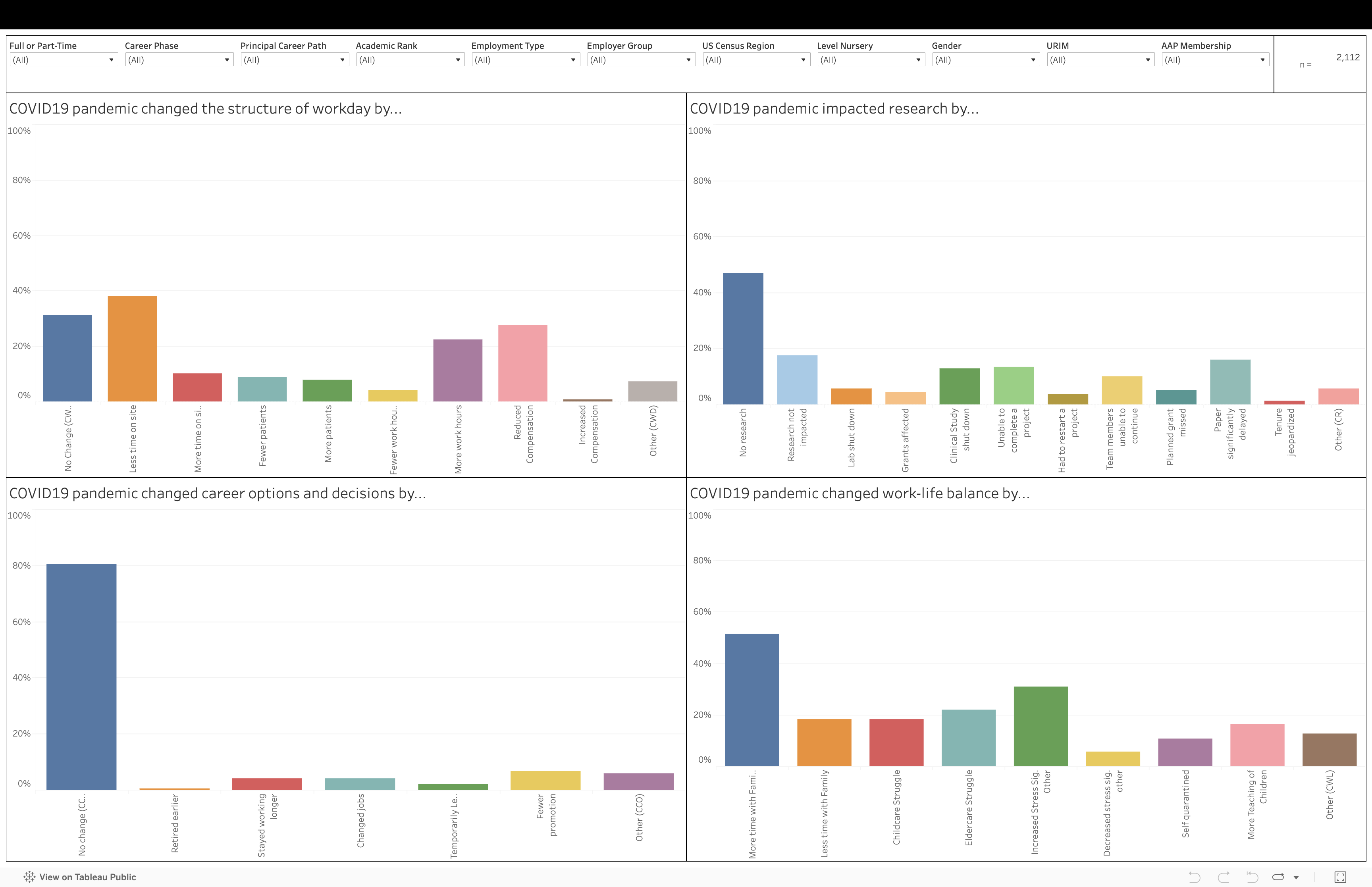Click the Increased Stress Sig. Other bar
Viewport: 1372px width, 887px height.
click(x=1041, y=726)
